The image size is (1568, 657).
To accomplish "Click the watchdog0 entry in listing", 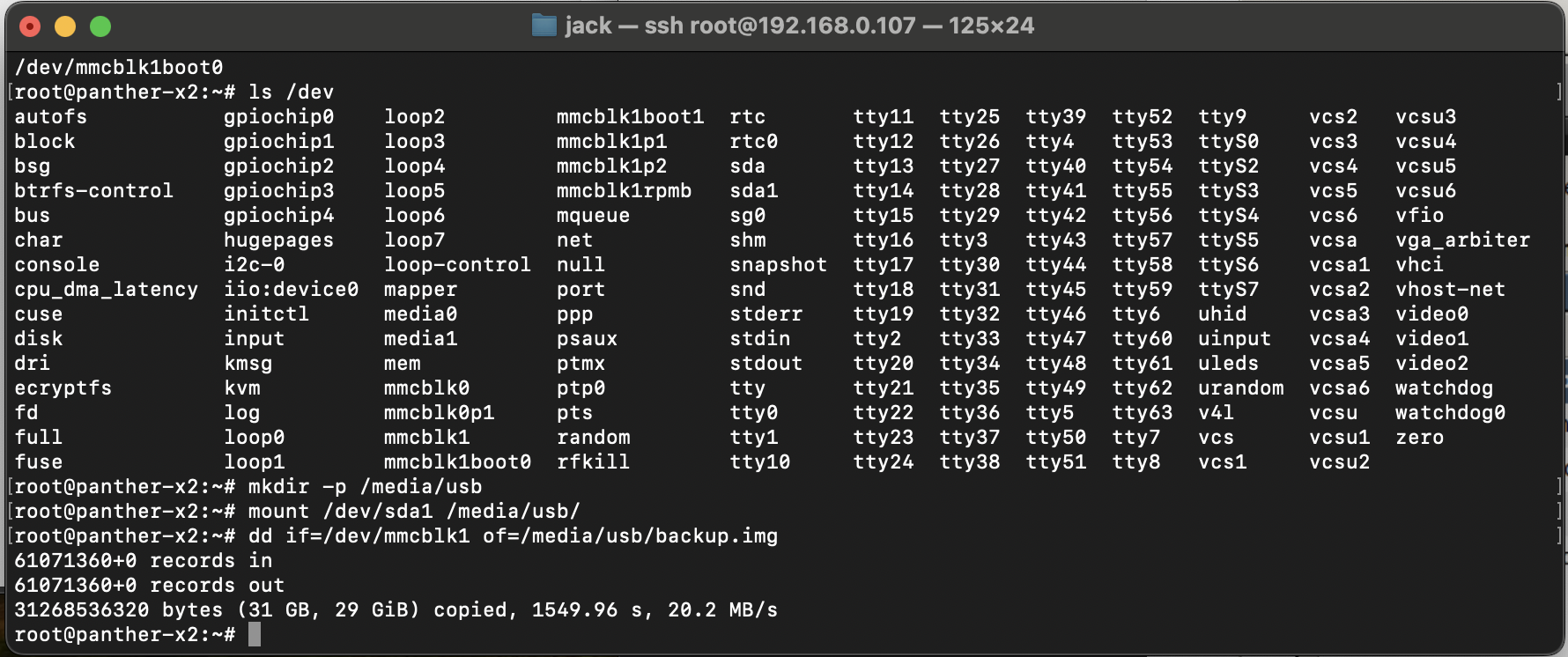I will 1450,412.
